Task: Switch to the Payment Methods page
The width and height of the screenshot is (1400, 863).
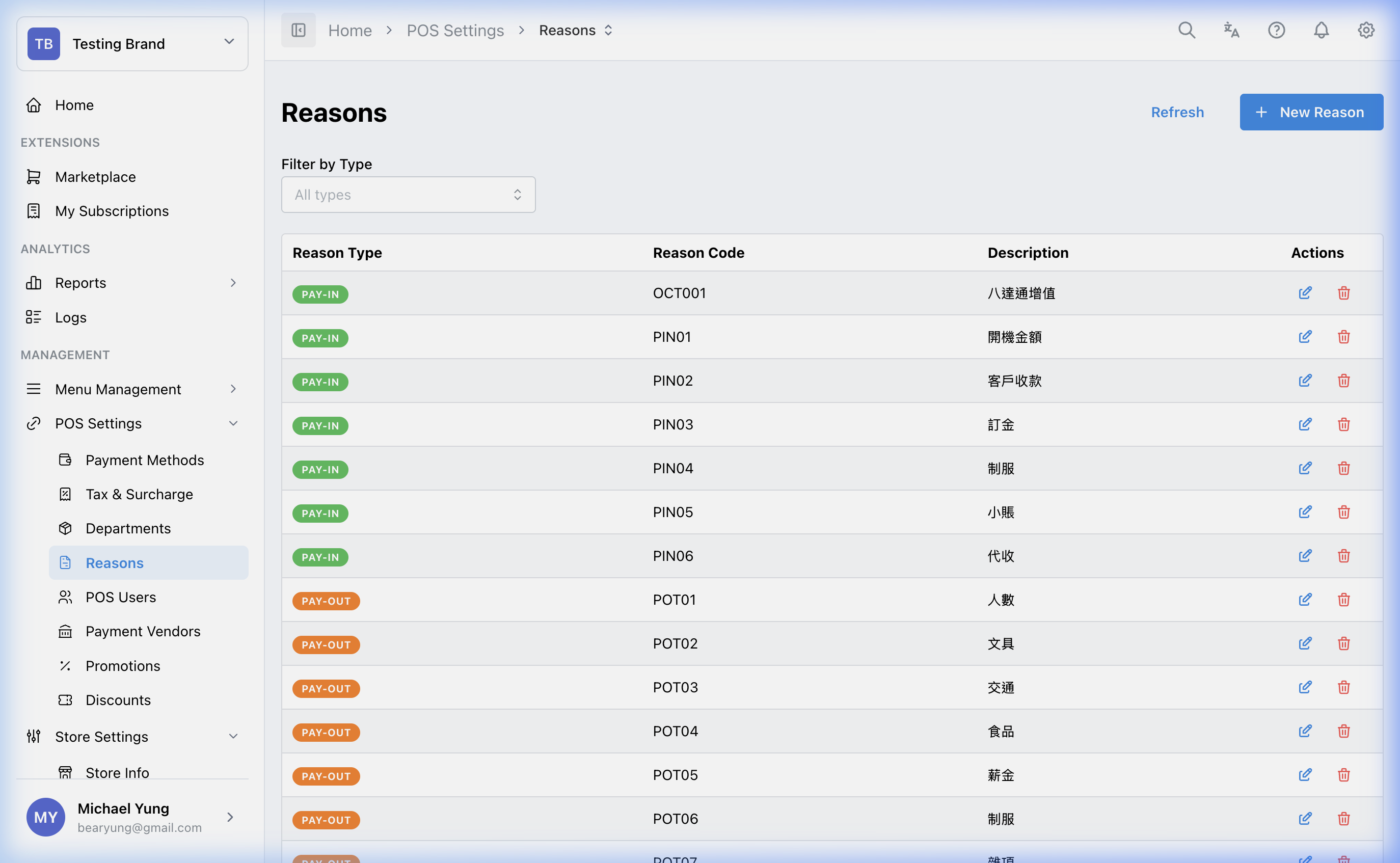Action: click(145, 460)
